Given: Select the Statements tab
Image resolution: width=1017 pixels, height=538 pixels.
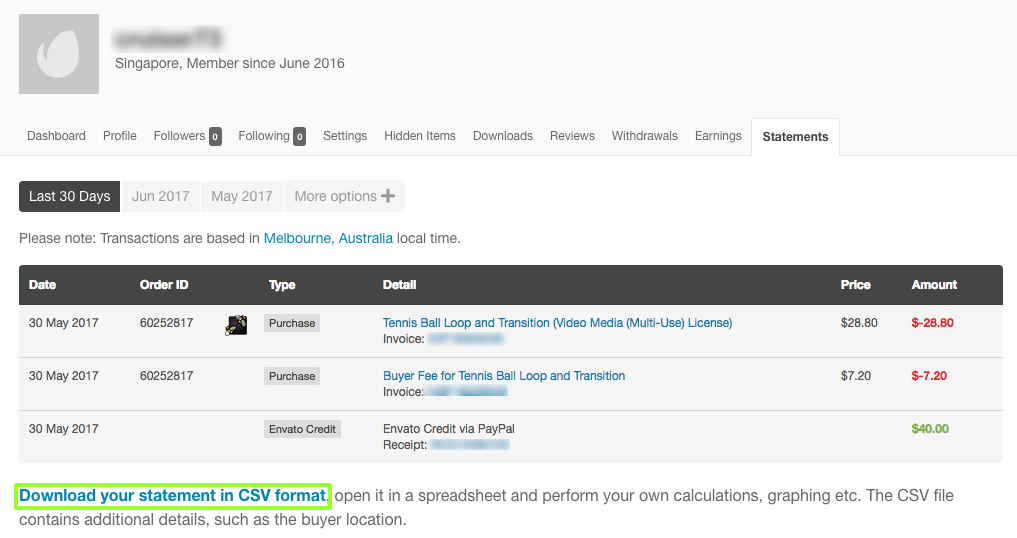Looking at the screenshot, I should tap(795, 137).
